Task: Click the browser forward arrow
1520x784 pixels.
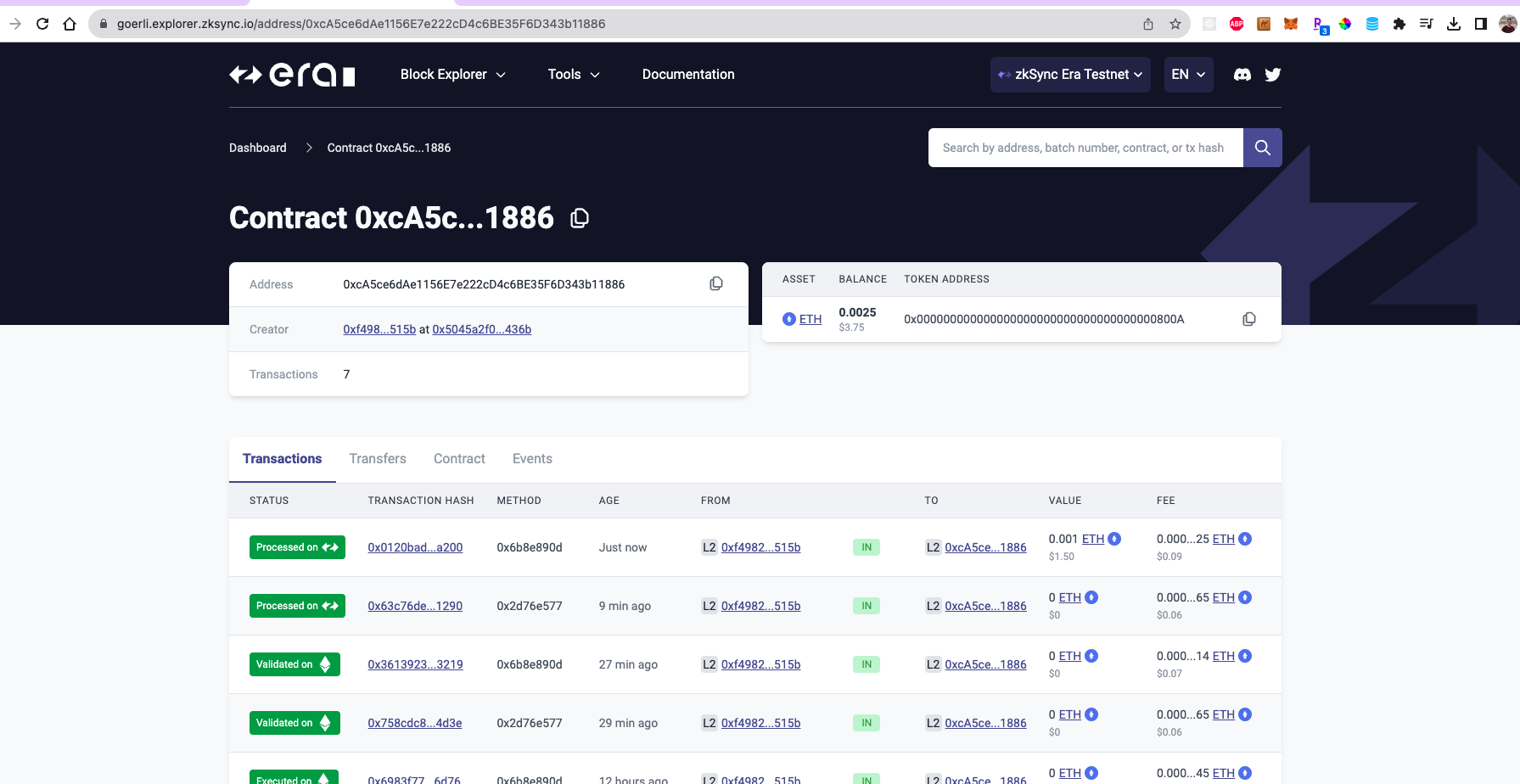Action: click(15, 24)
